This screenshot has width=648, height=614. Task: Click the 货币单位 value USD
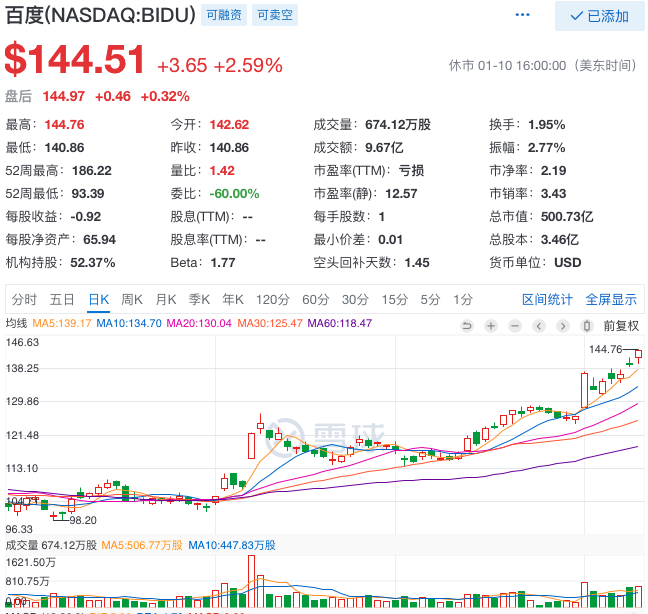(x=567, y=262)
